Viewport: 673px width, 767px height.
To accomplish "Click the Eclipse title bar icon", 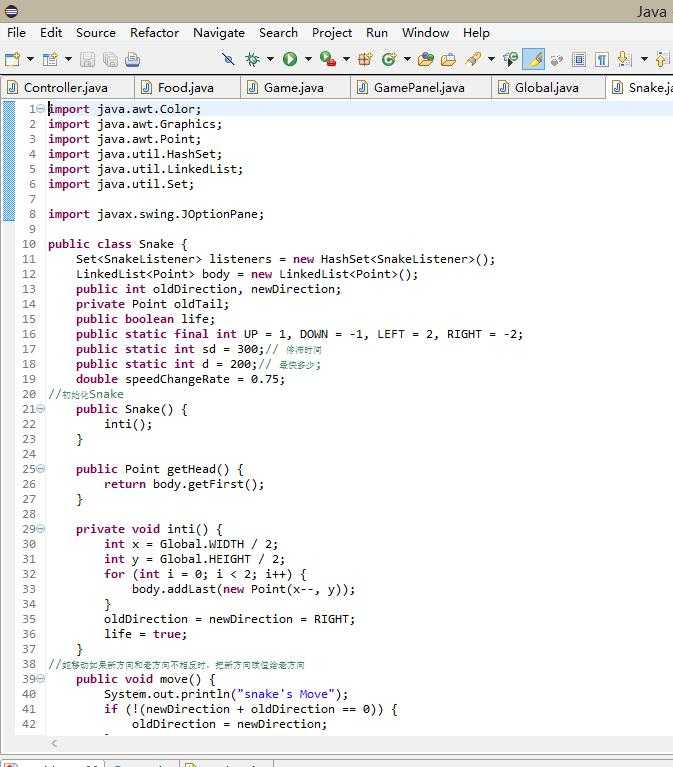I will pyautogui.click(x=10, y=11).
